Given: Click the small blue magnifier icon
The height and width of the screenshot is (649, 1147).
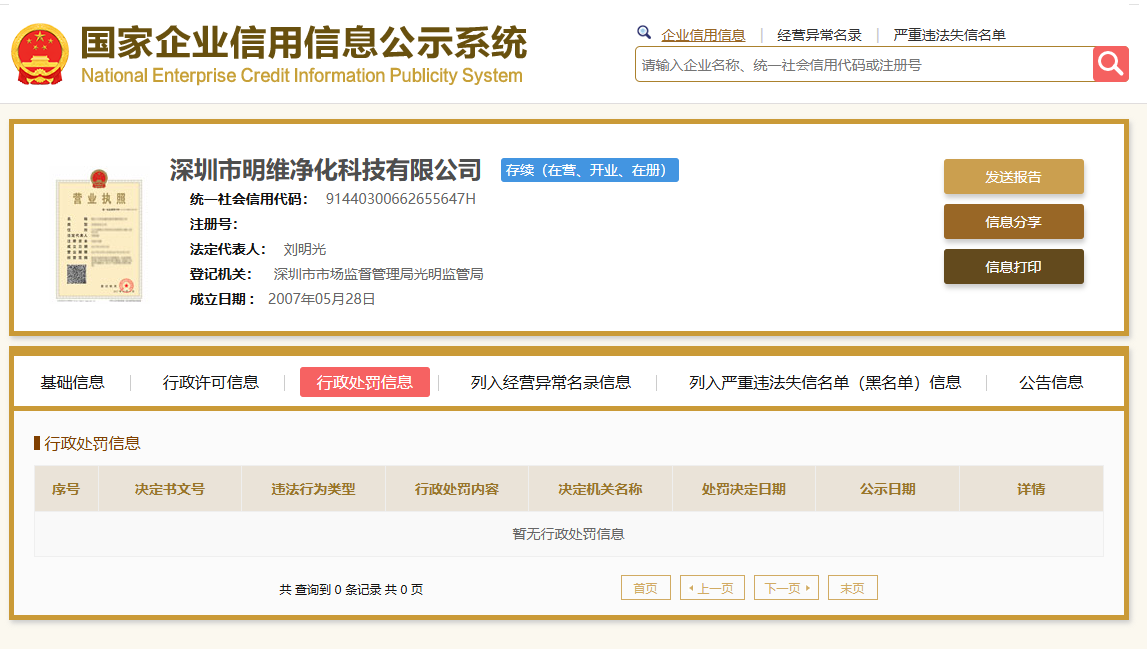Looking at the screenshot, I should (644, 32).
